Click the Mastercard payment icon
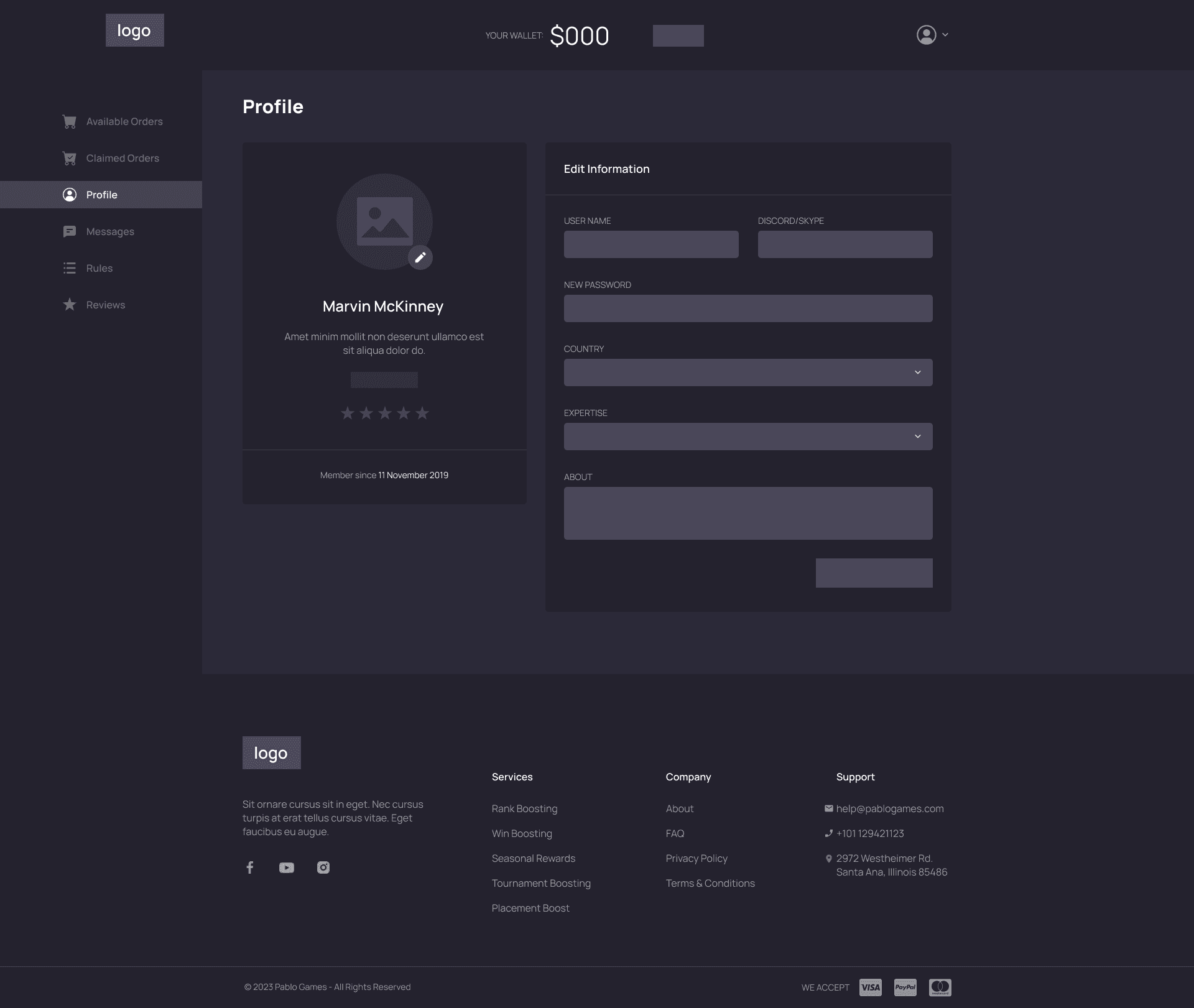Viewport: 1194px width, 1008px height. (x=940, y=987)
